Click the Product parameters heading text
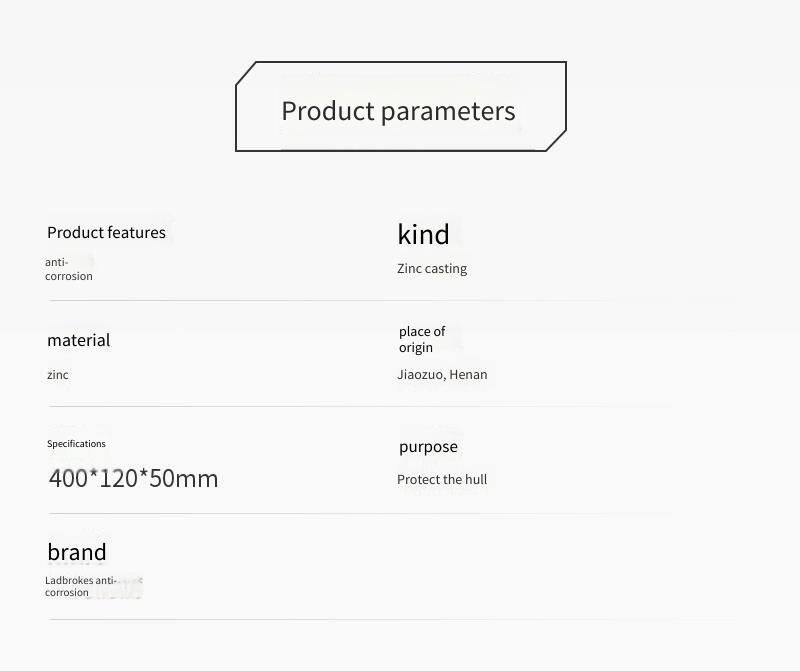 tap(398, 111)
